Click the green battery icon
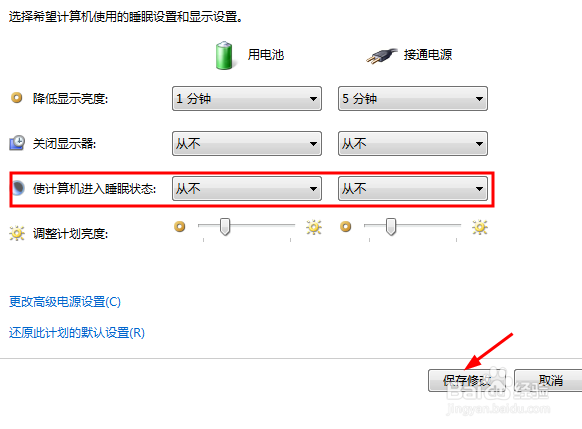 tap(224, 56)
